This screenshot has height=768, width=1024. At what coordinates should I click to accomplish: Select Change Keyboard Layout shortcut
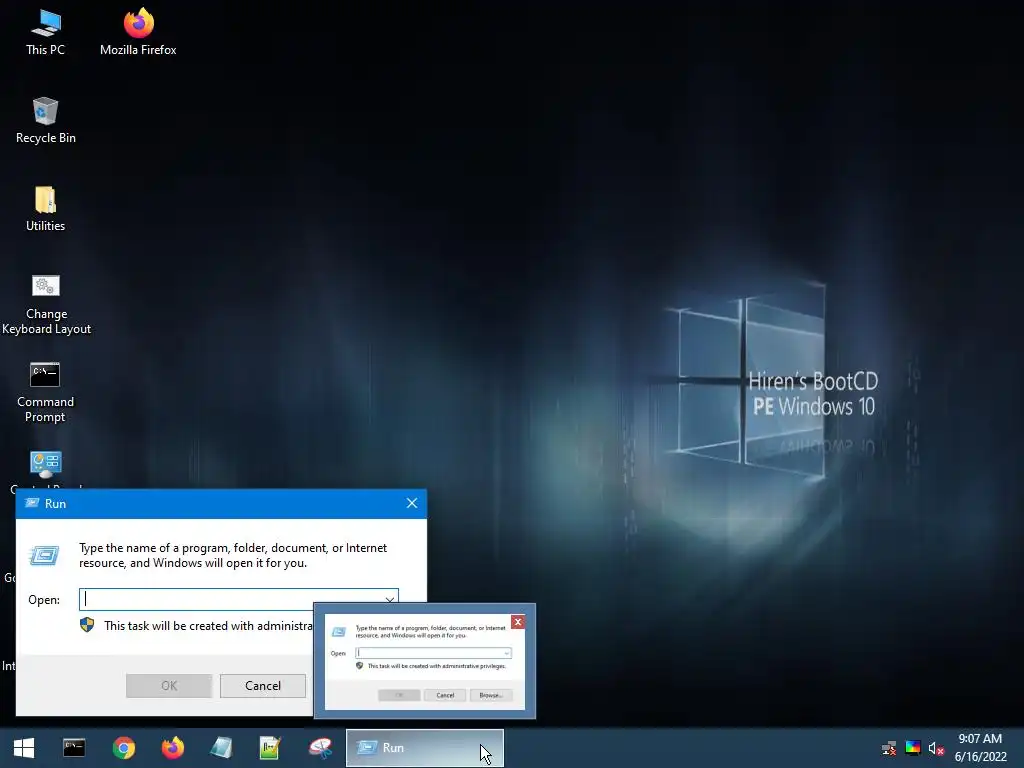coord(46,304)
